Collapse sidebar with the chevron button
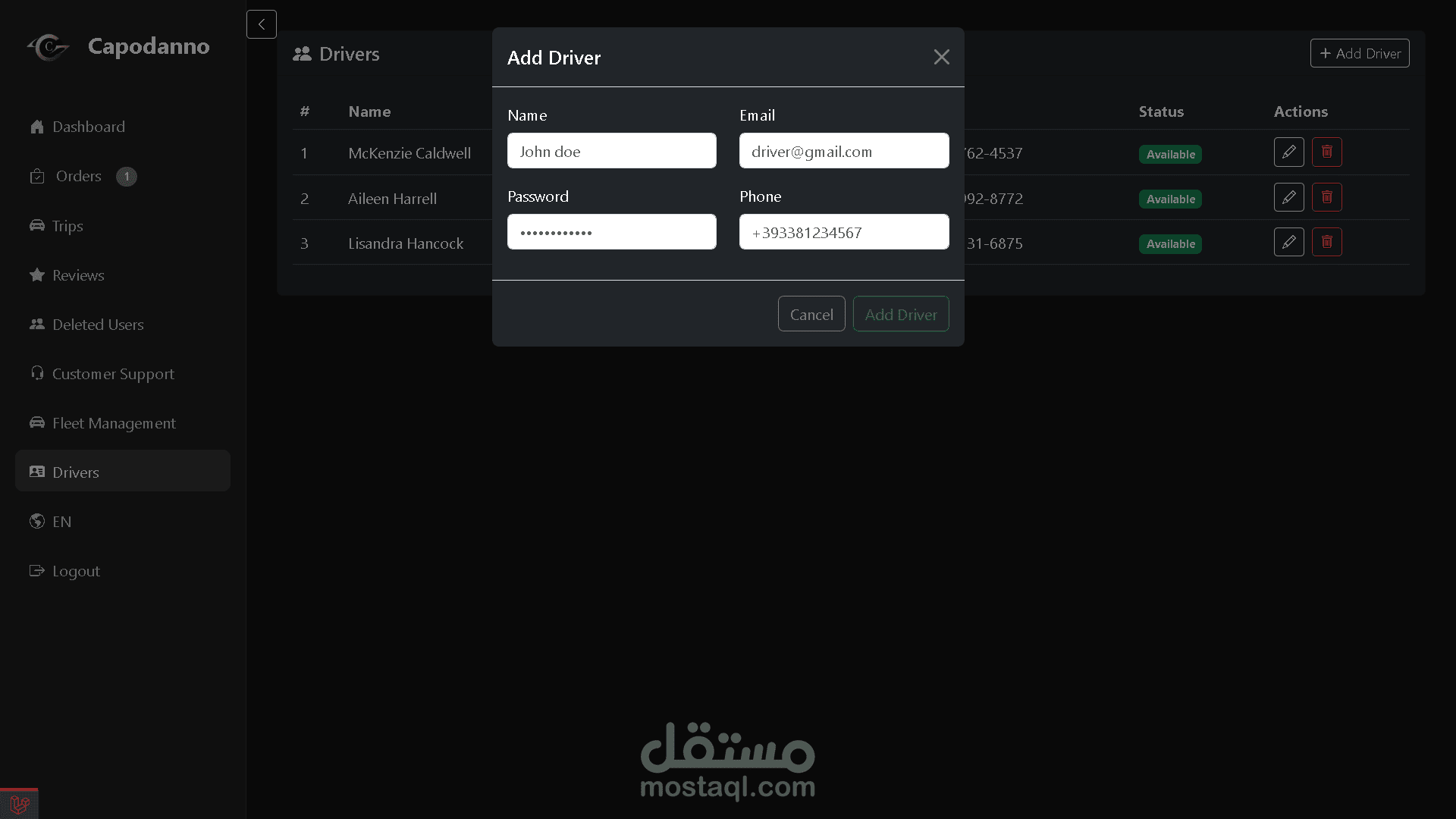The height and width of the screenshot is (819, 1456). tap(261, 24)
